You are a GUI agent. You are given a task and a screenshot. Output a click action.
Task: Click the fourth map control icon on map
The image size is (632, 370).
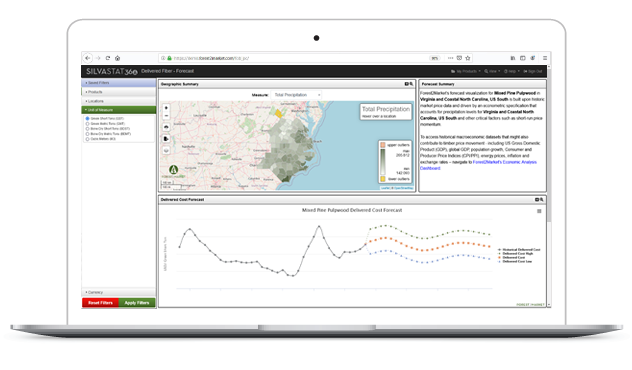[166, 139]
